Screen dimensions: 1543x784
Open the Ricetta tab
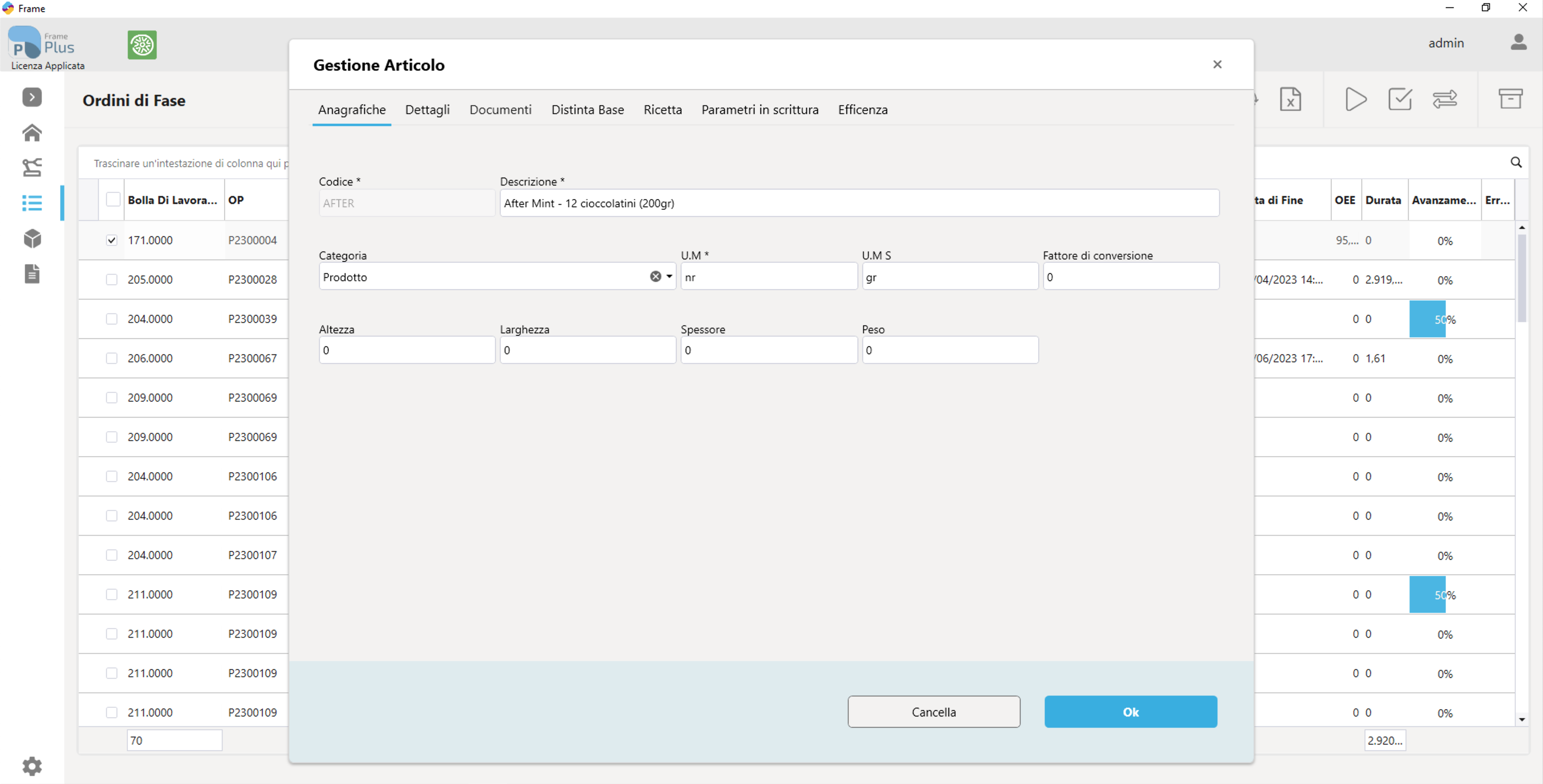tap(663, 110)
